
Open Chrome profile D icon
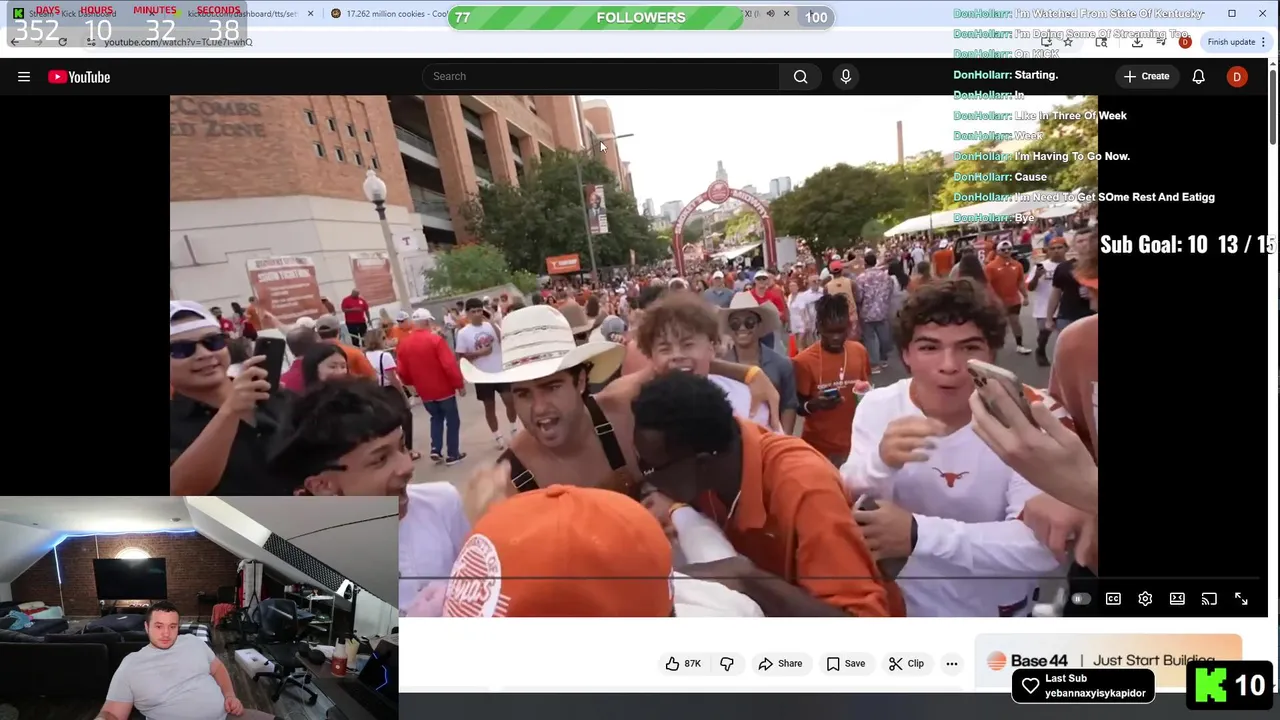pos(1185,42)
